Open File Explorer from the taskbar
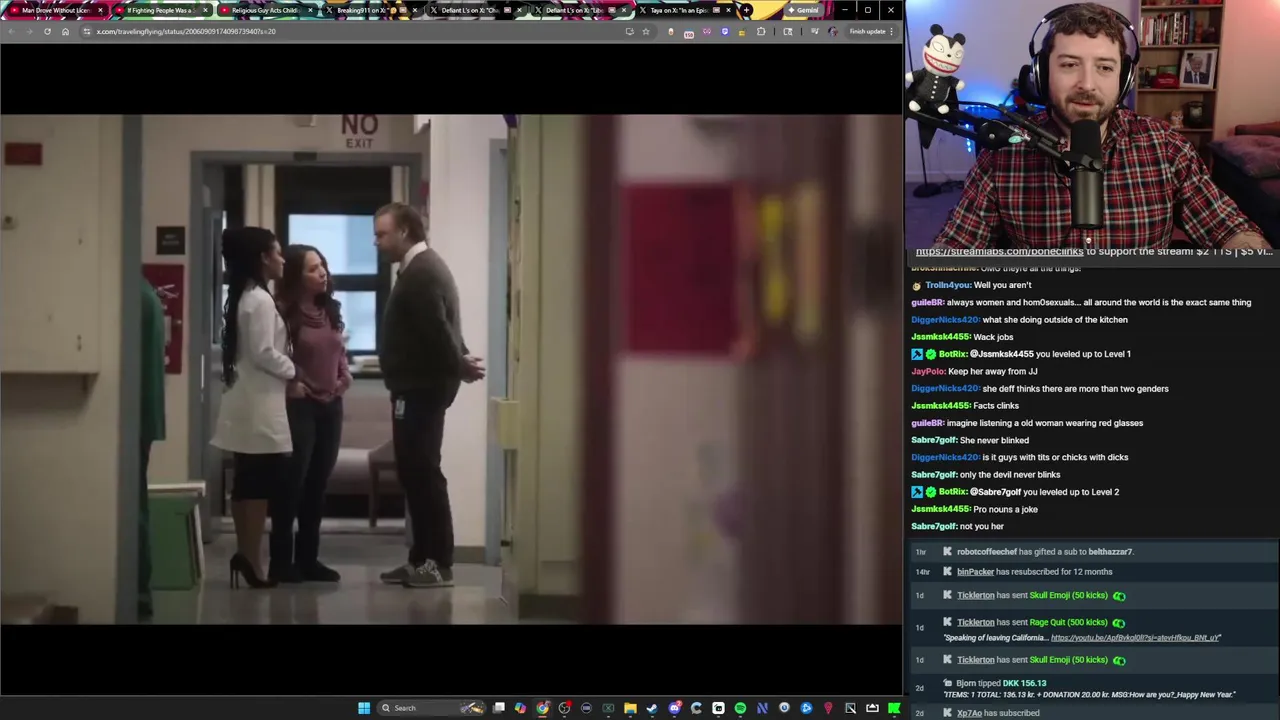Viewport: 1280px width, 720px height. (630, 708)
